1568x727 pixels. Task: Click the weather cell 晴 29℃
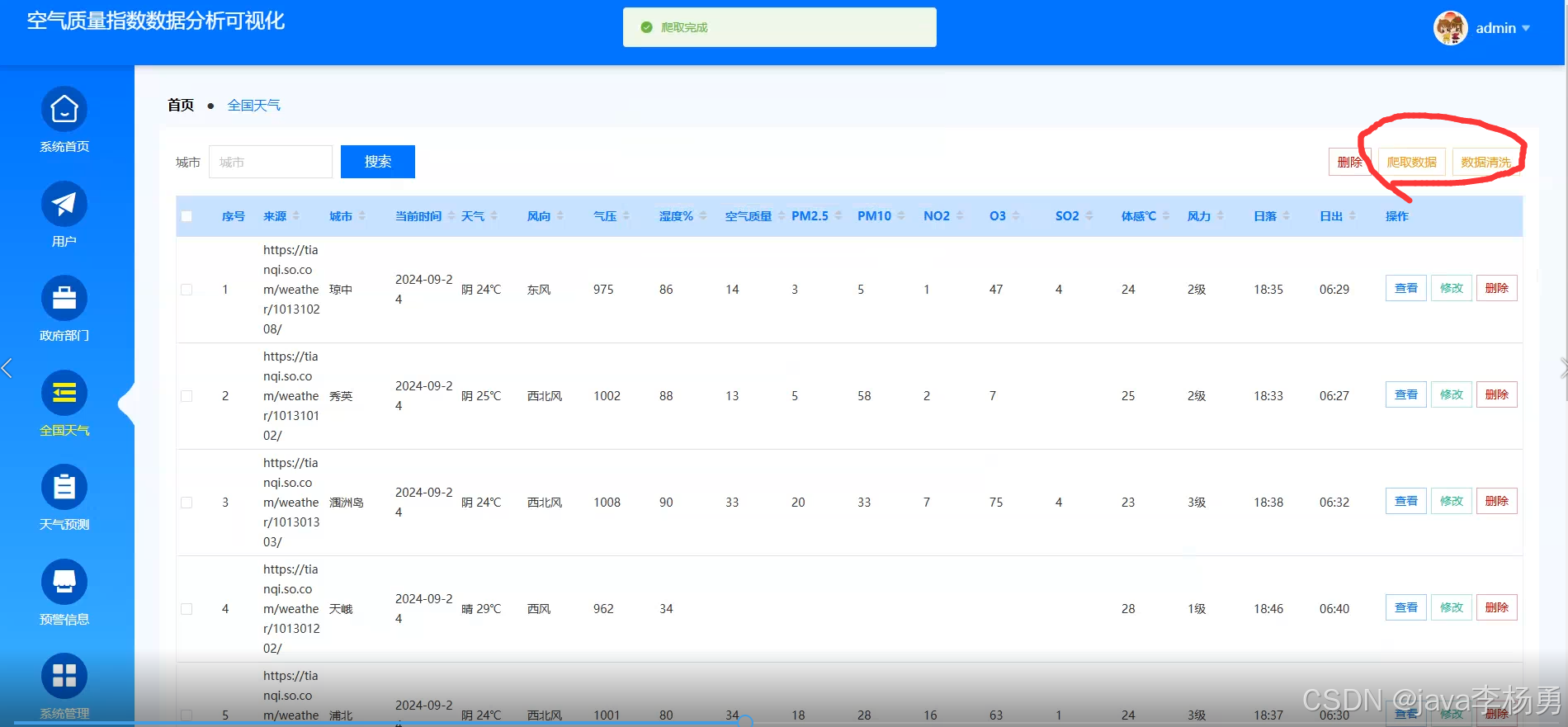[x=481, y=609]
